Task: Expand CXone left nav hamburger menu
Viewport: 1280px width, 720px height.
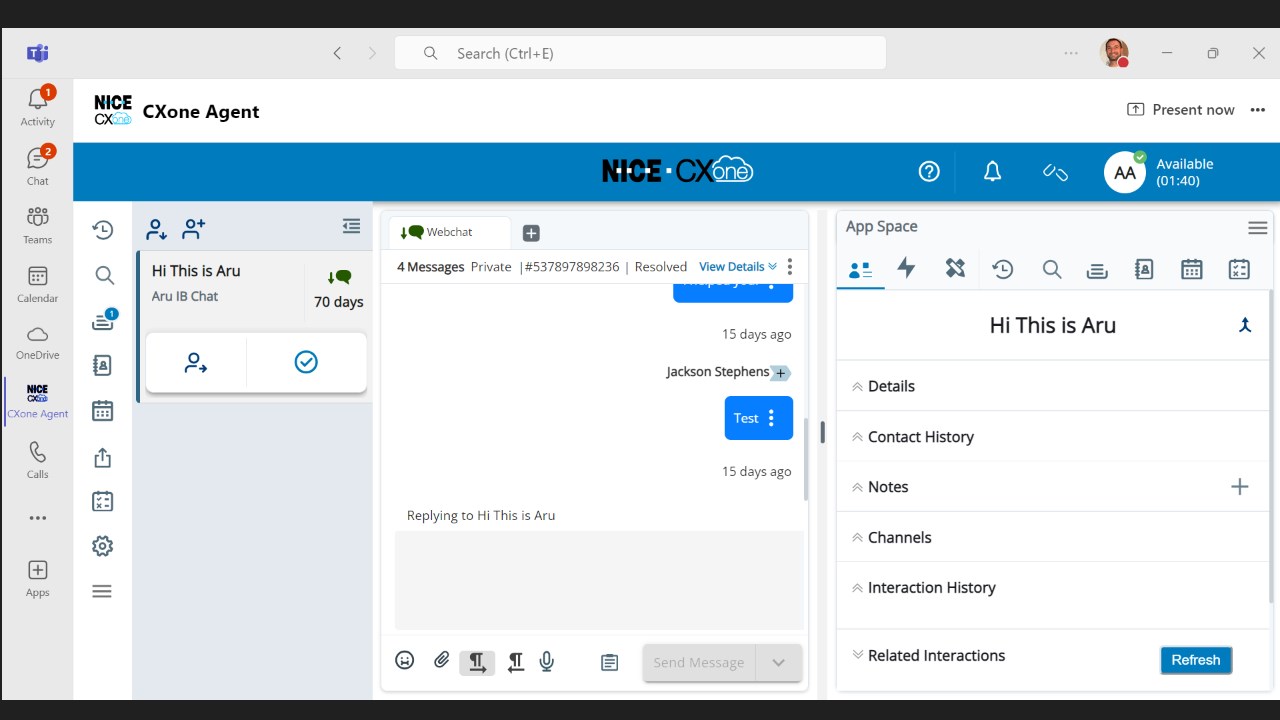Action: point(102,591)
